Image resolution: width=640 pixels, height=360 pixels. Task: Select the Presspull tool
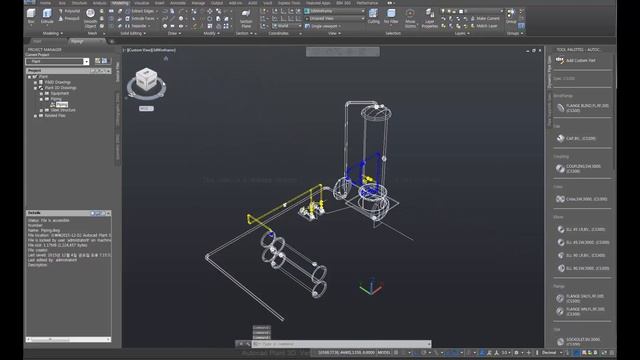69,18
